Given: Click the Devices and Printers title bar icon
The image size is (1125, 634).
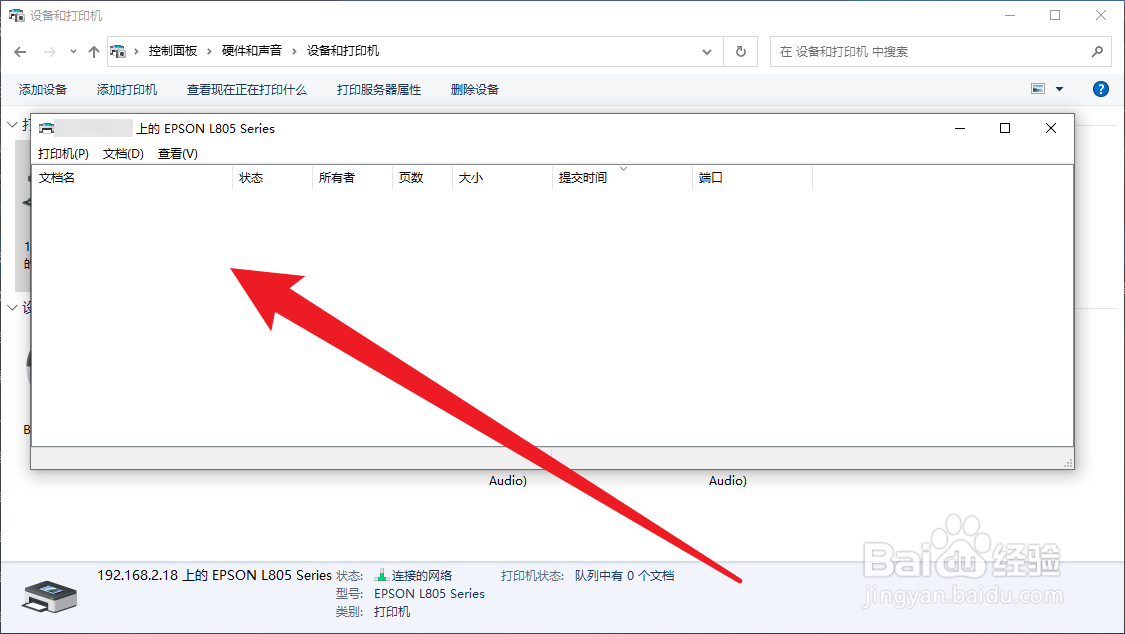Looking at the screenshot, I should tap(17, 15).
